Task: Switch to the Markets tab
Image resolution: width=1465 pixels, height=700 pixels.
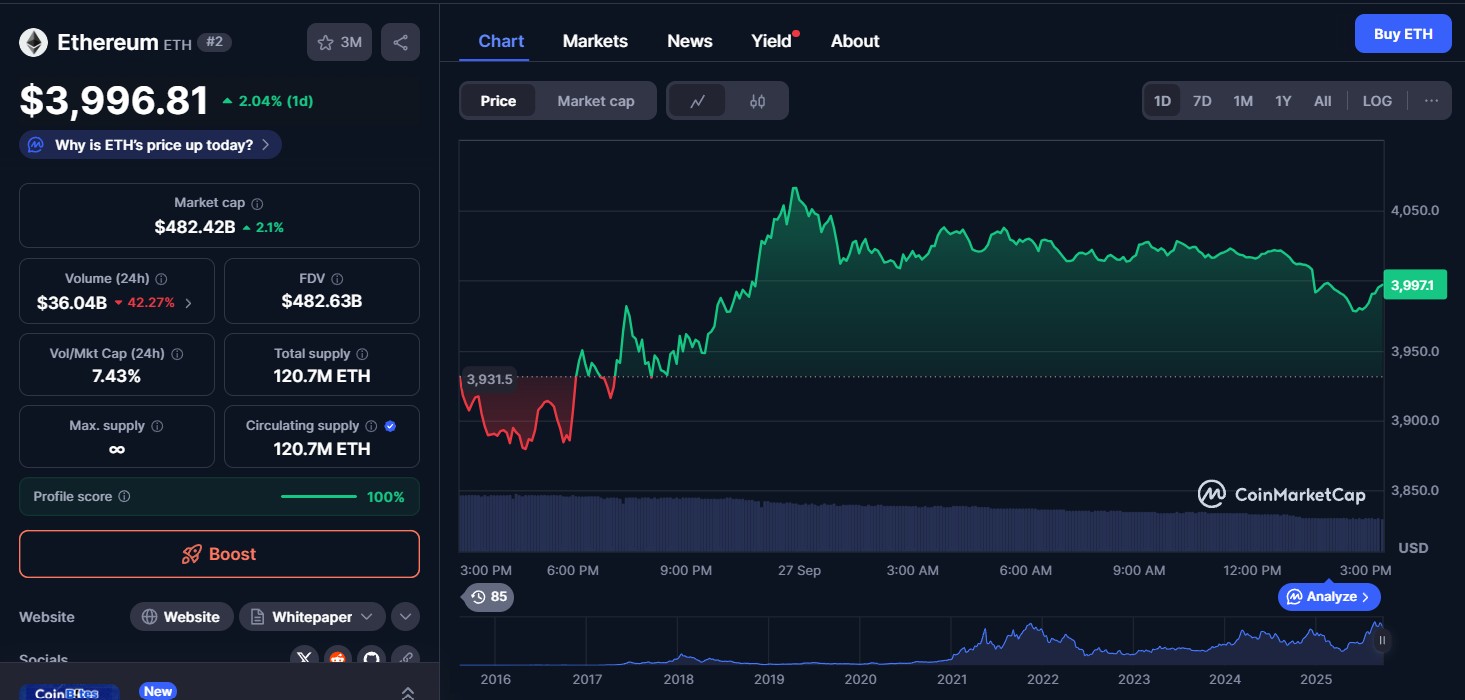Action: coord(595,41)
